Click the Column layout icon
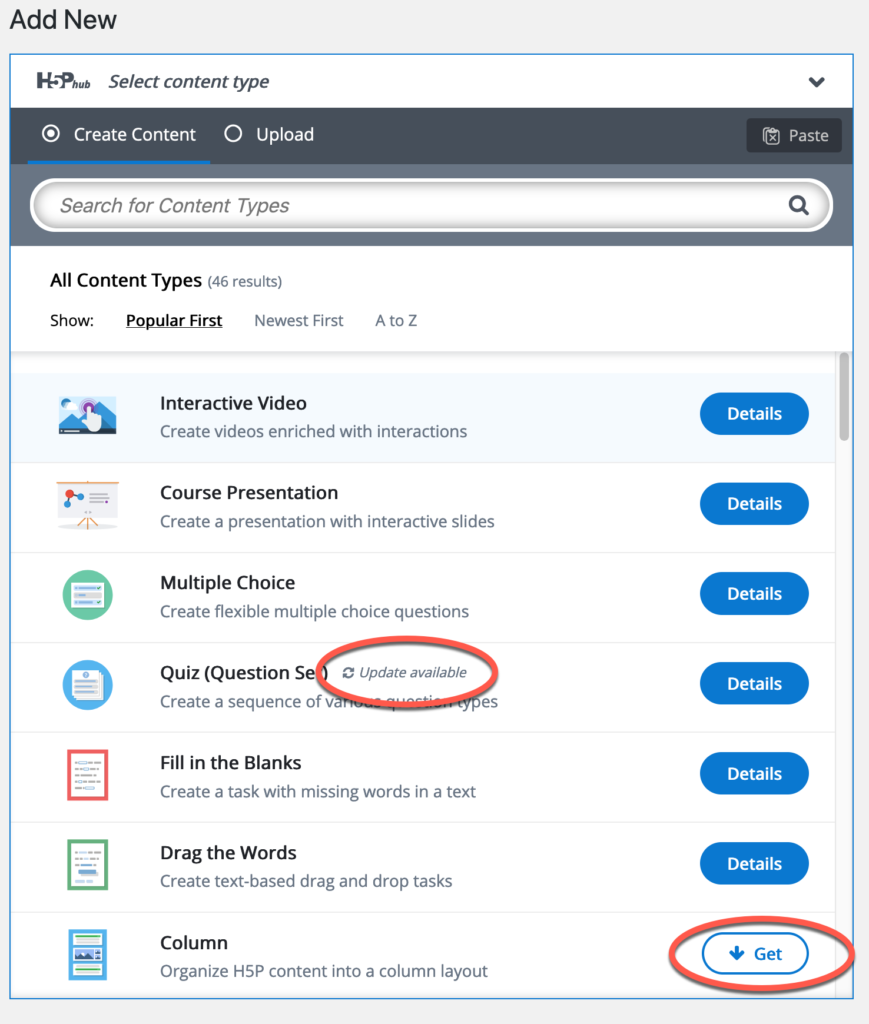 tap(87, 955)
